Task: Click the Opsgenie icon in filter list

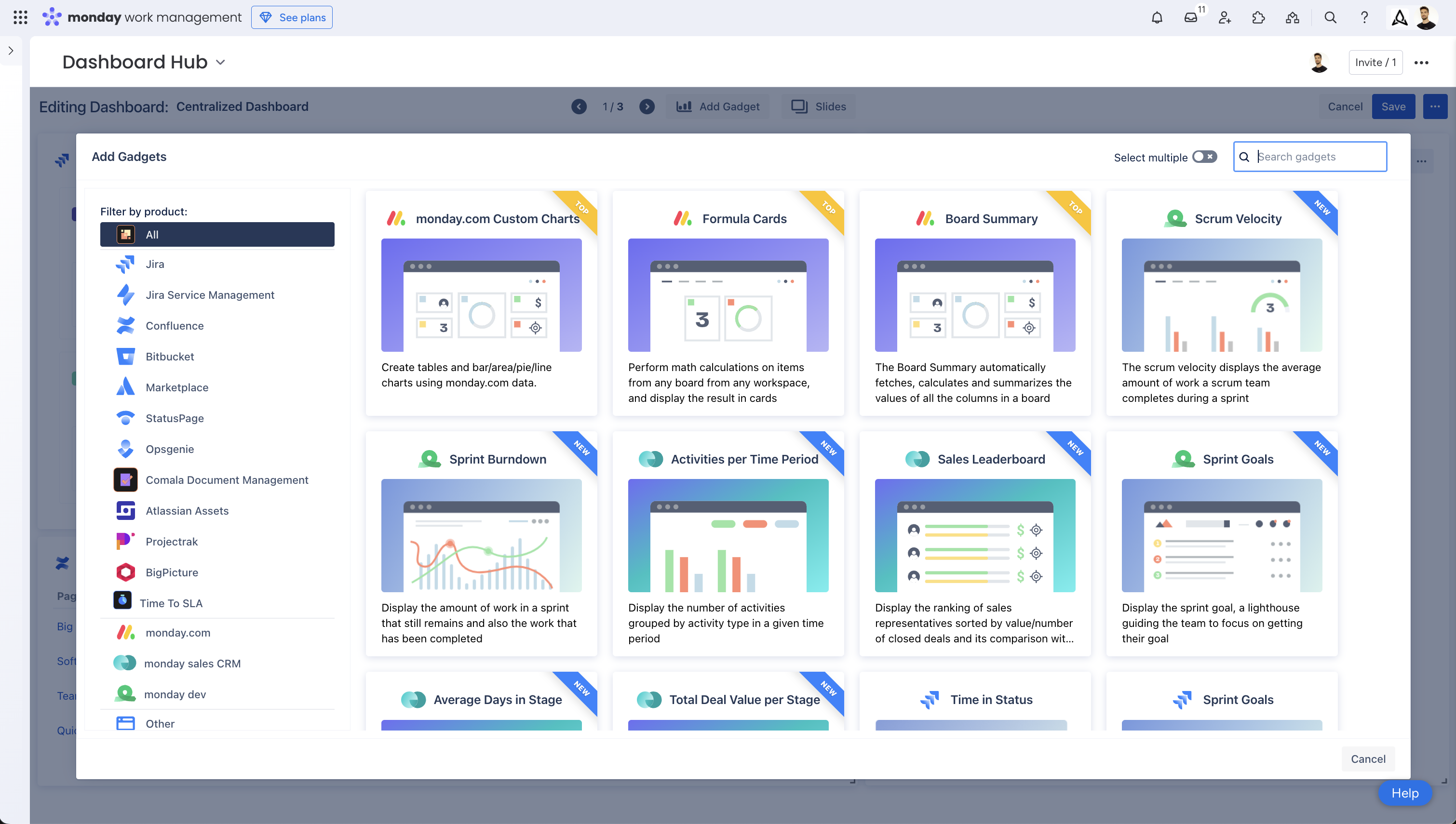Action: [126, 449]
